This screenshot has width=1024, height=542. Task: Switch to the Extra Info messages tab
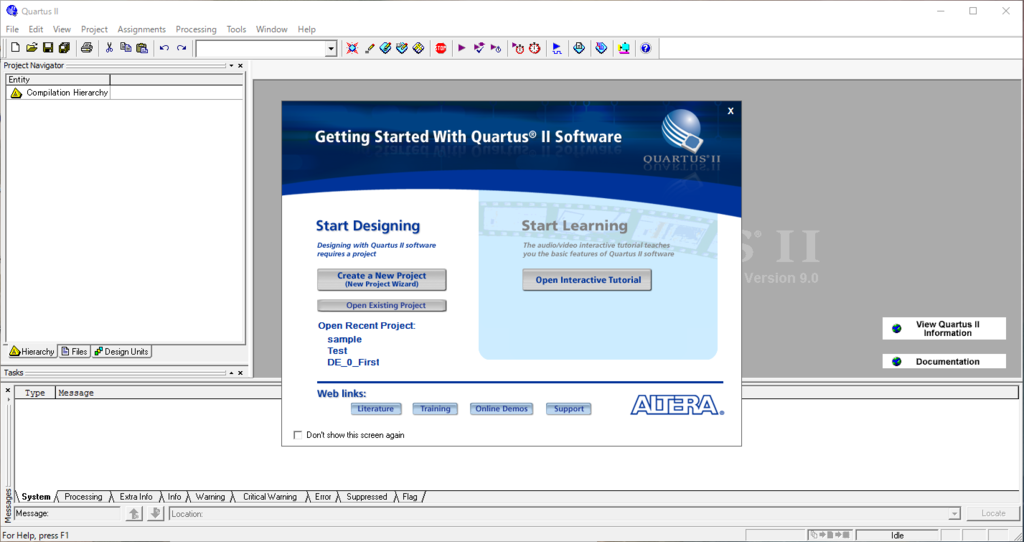(136, 497)
